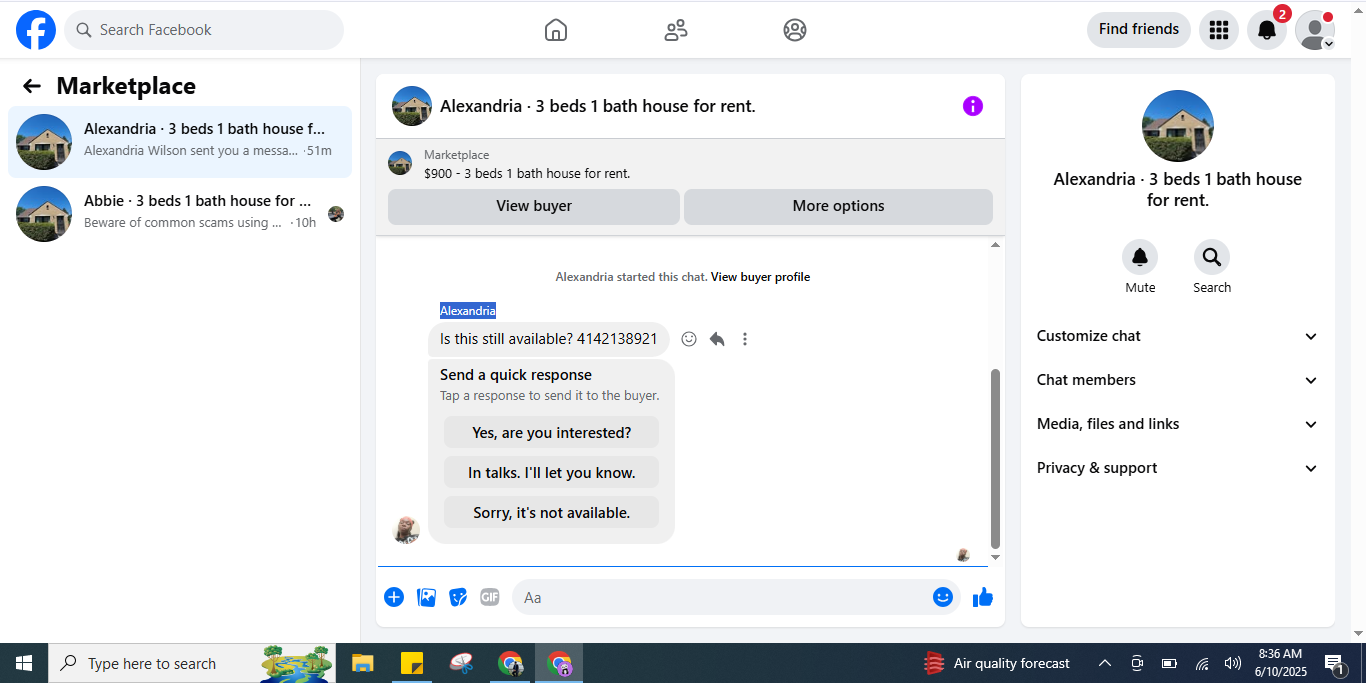Screen dimensions: 1366x683
Task: Open the emoji picker in message box
Action: click(x=943, y=597)
